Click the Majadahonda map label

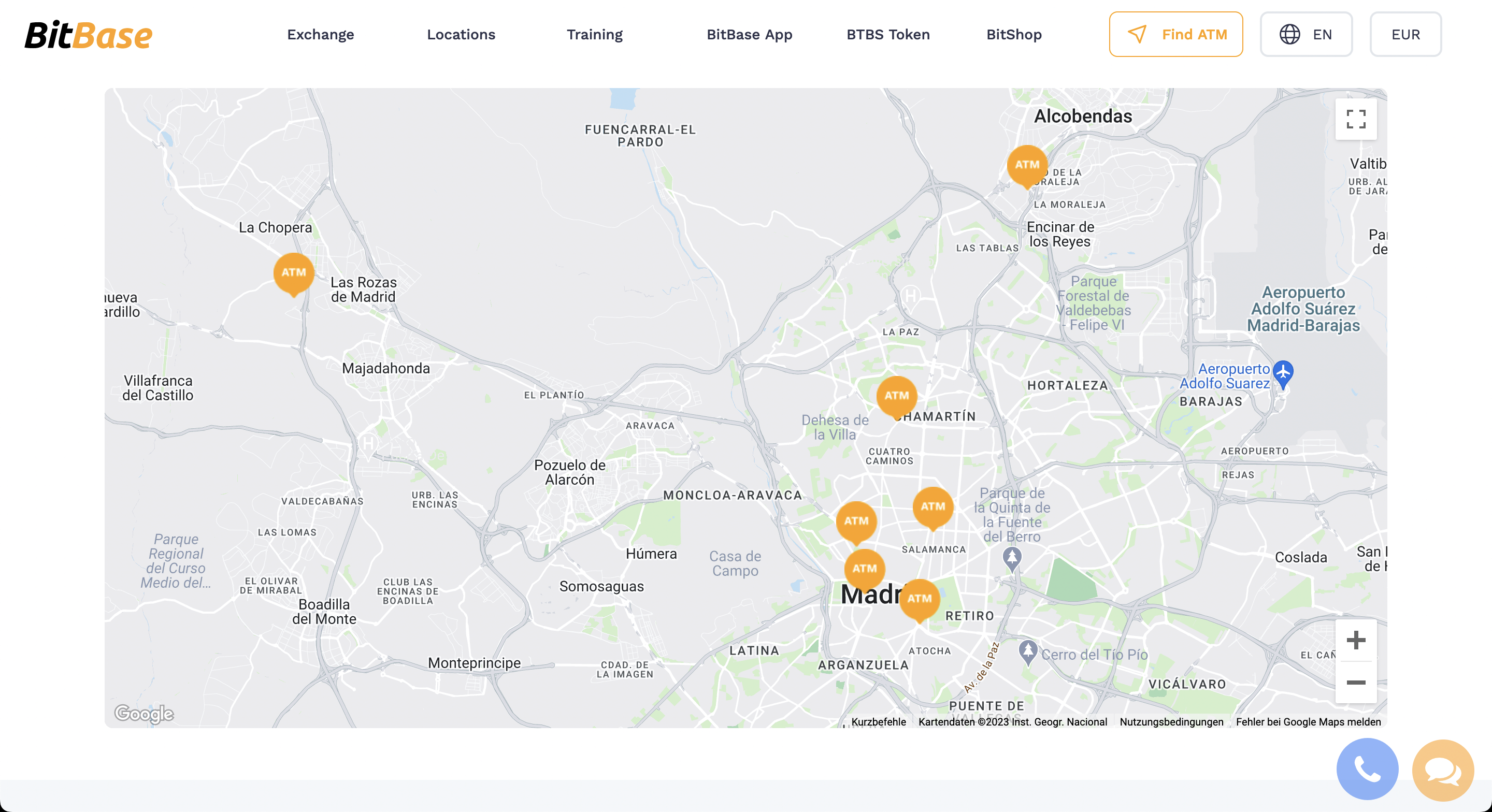tap(386, 368)
